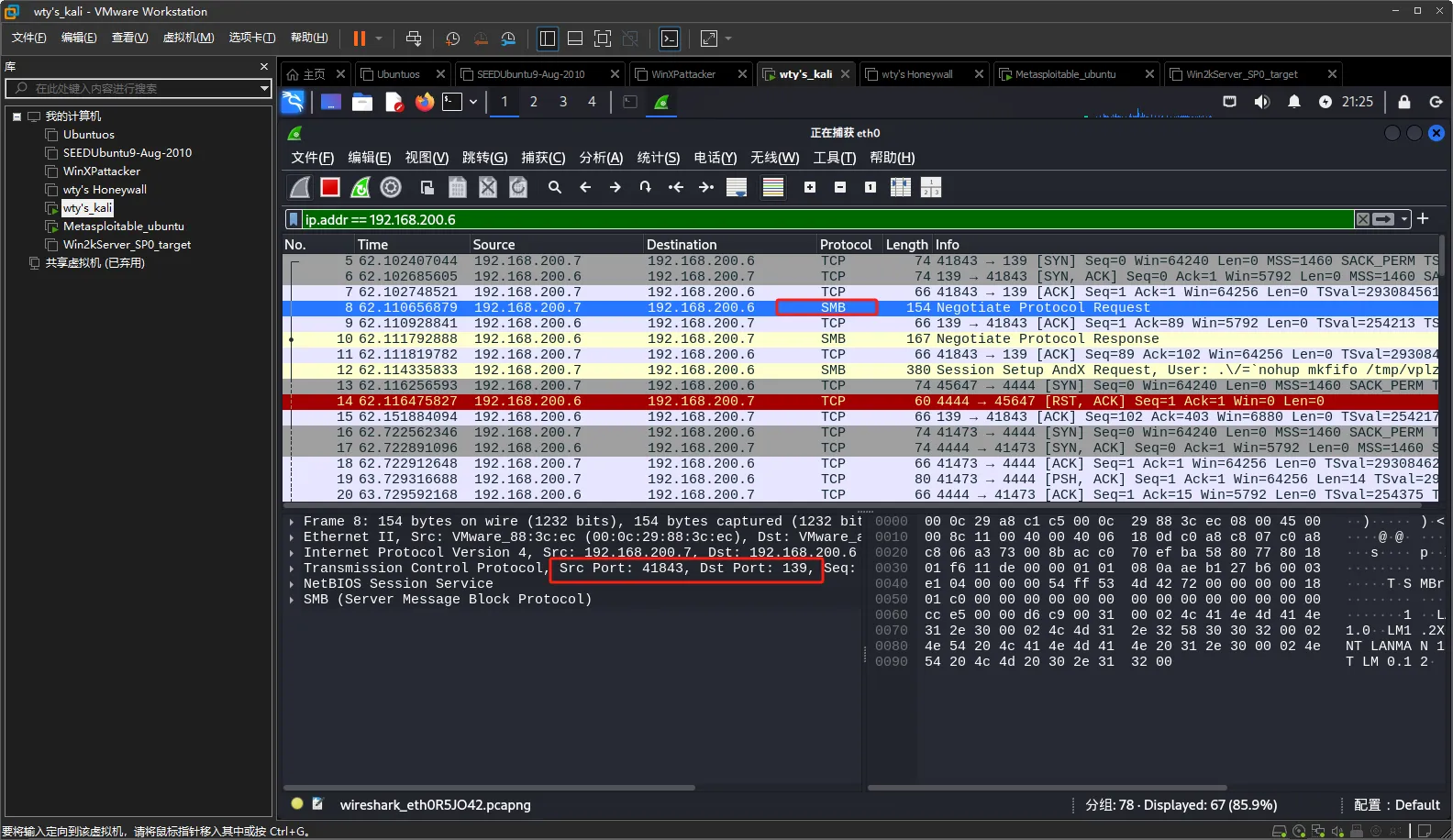Open Wireshark 分析(A) menu
1453x840 pixels.
pos(601,158)
